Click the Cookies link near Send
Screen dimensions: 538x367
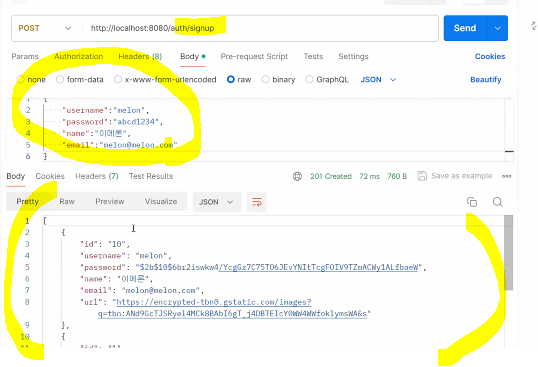(490, 56)
